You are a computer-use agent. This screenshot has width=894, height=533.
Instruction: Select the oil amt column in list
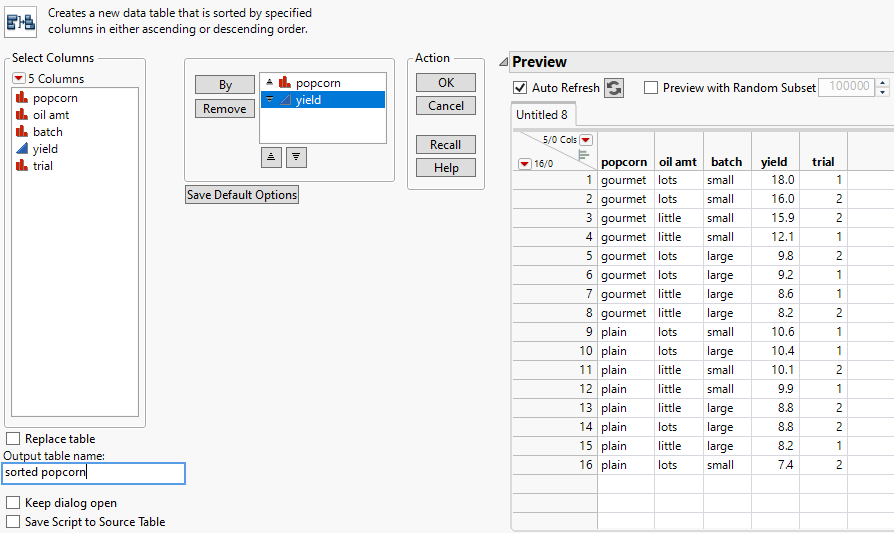click(x=51, y=115)
